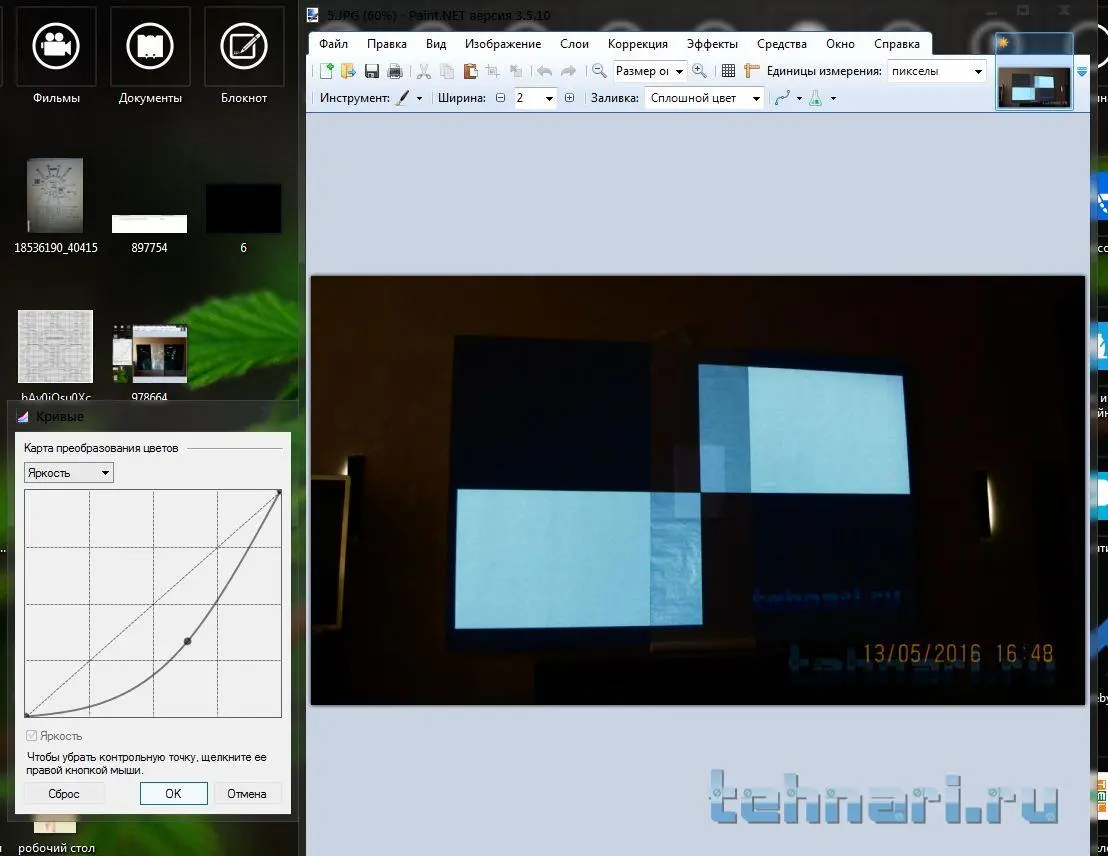Print the image with the printer icon

(395, 71)
